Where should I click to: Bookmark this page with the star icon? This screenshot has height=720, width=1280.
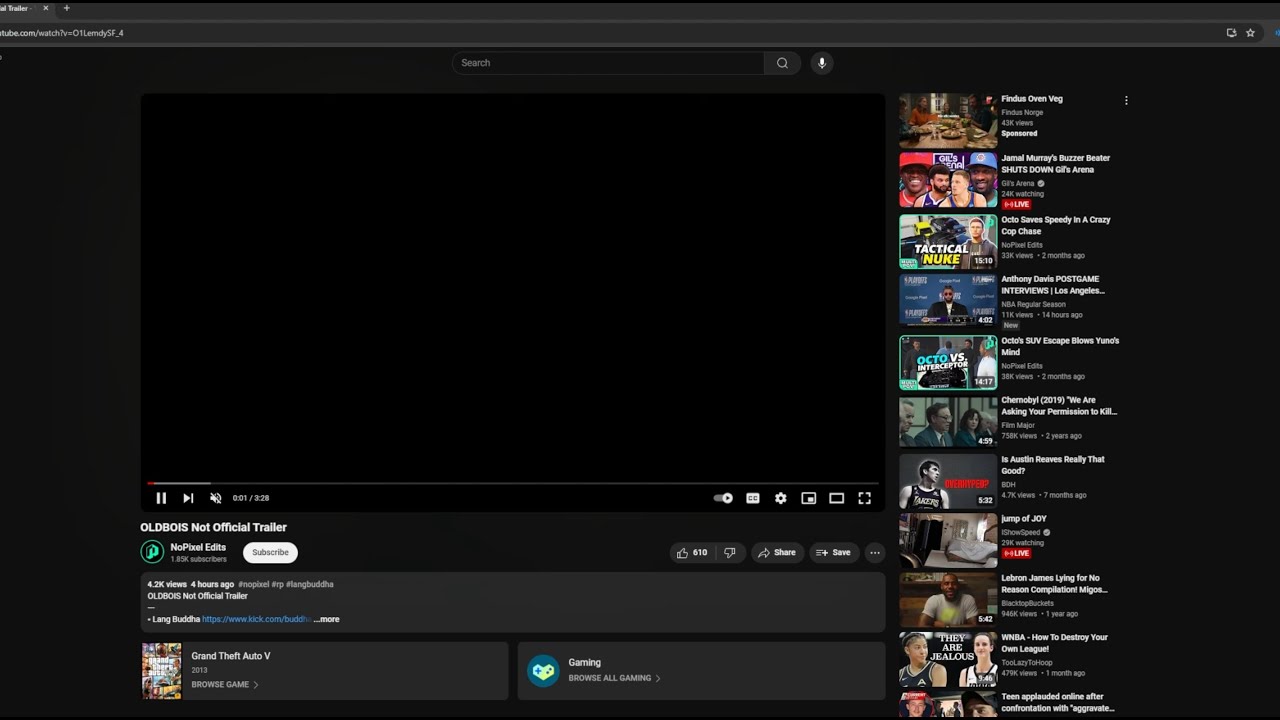[x=1250, y=33]
